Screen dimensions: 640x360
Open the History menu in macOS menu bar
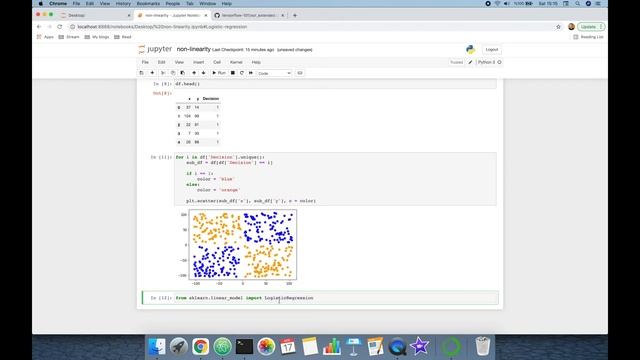[123, 4]
